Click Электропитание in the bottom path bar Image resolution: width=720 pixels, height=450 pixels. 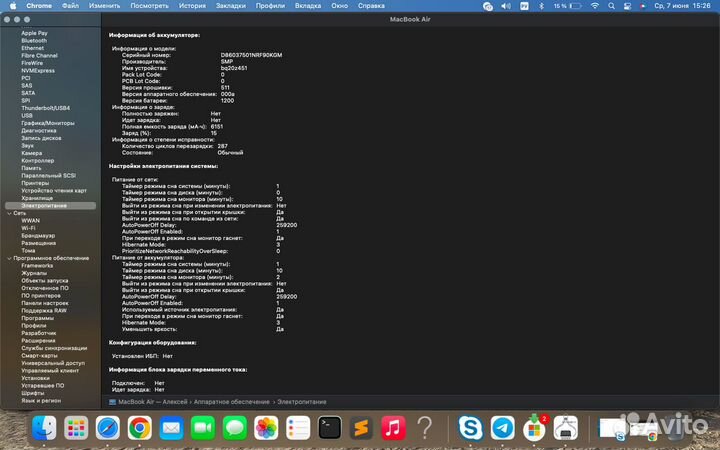pos(302,402)
